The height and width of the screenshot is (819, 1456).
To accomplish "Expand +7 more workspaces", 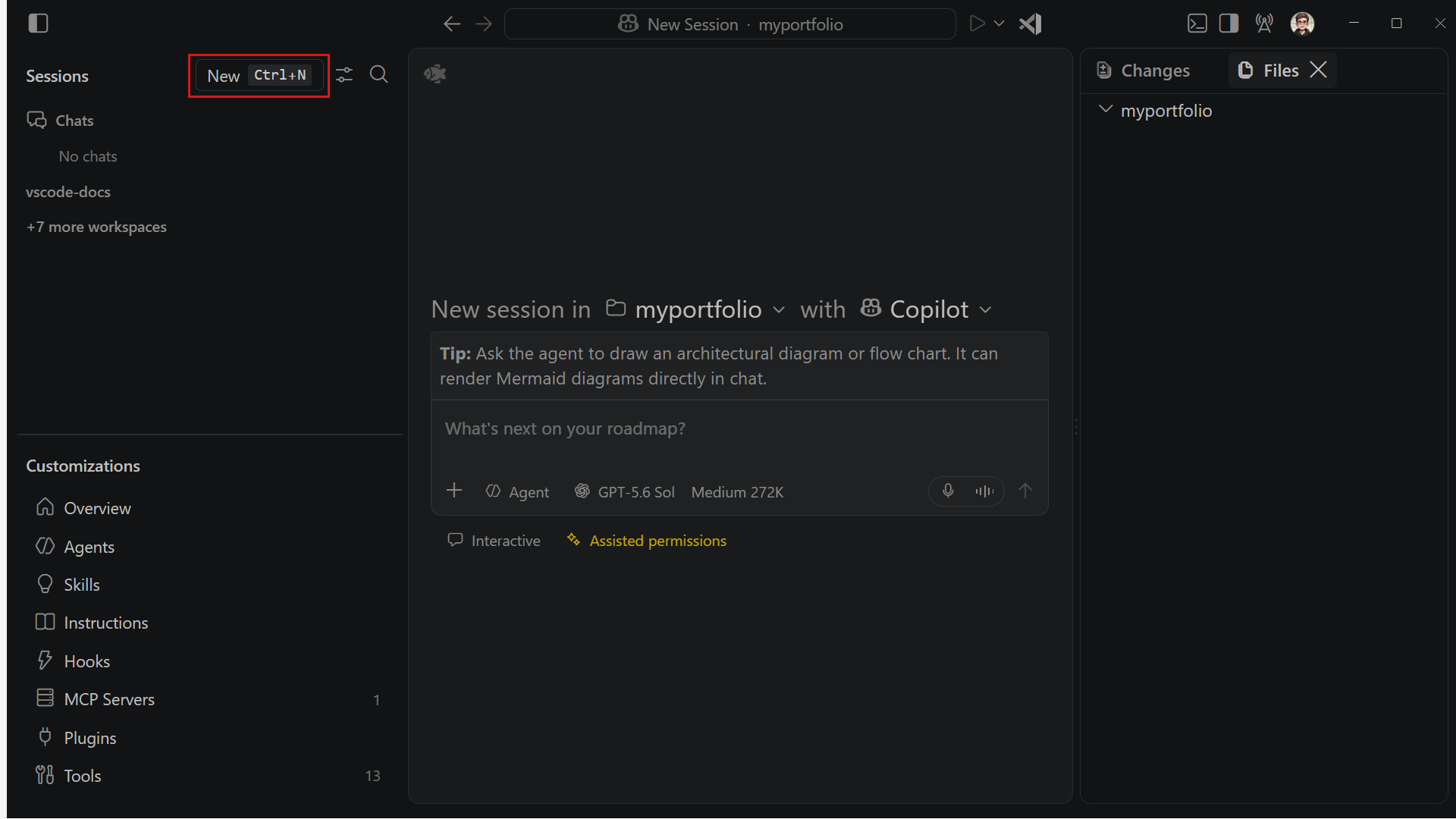I will [x=96, y=227].
